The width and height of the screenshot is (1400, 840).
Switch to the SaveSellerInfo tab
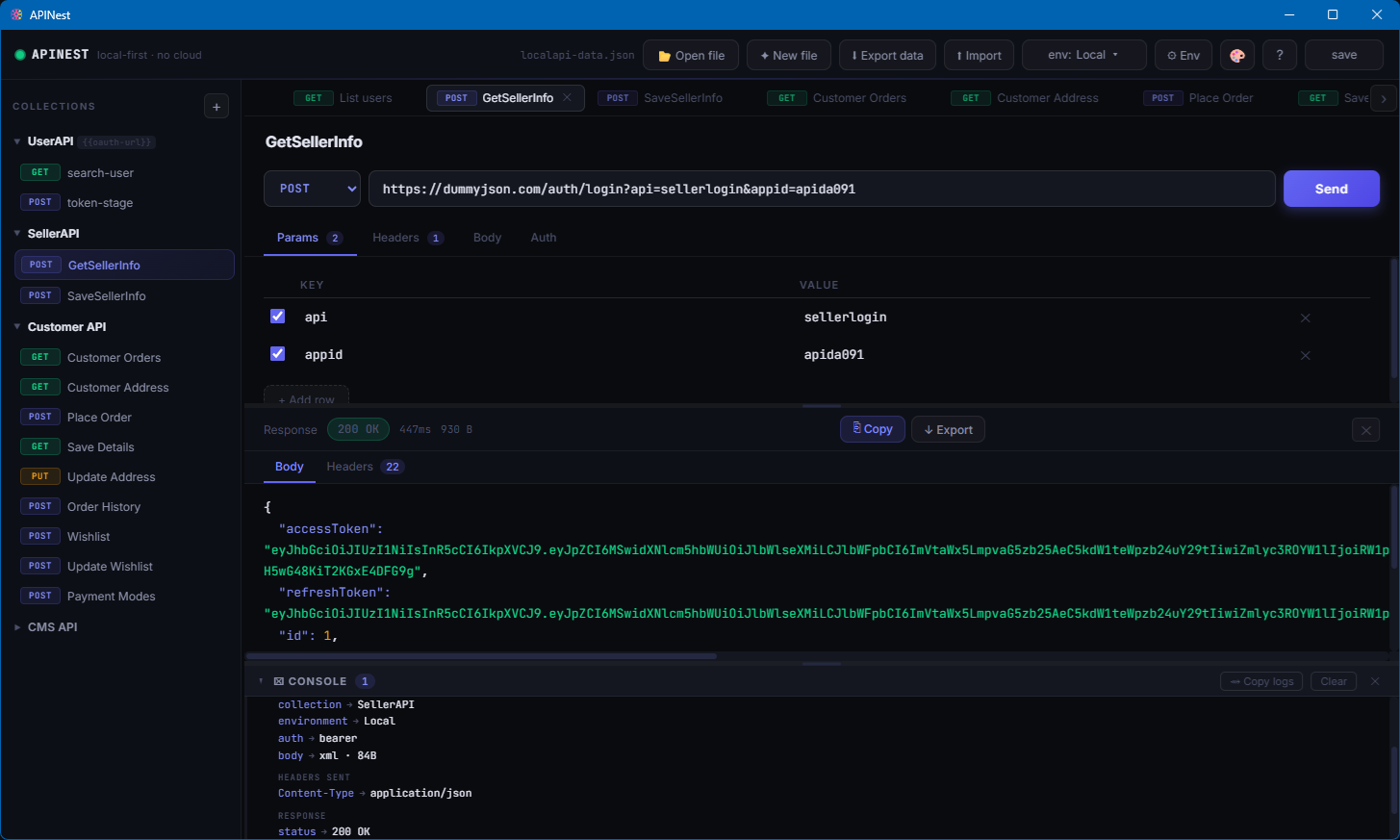click(660, 98)
